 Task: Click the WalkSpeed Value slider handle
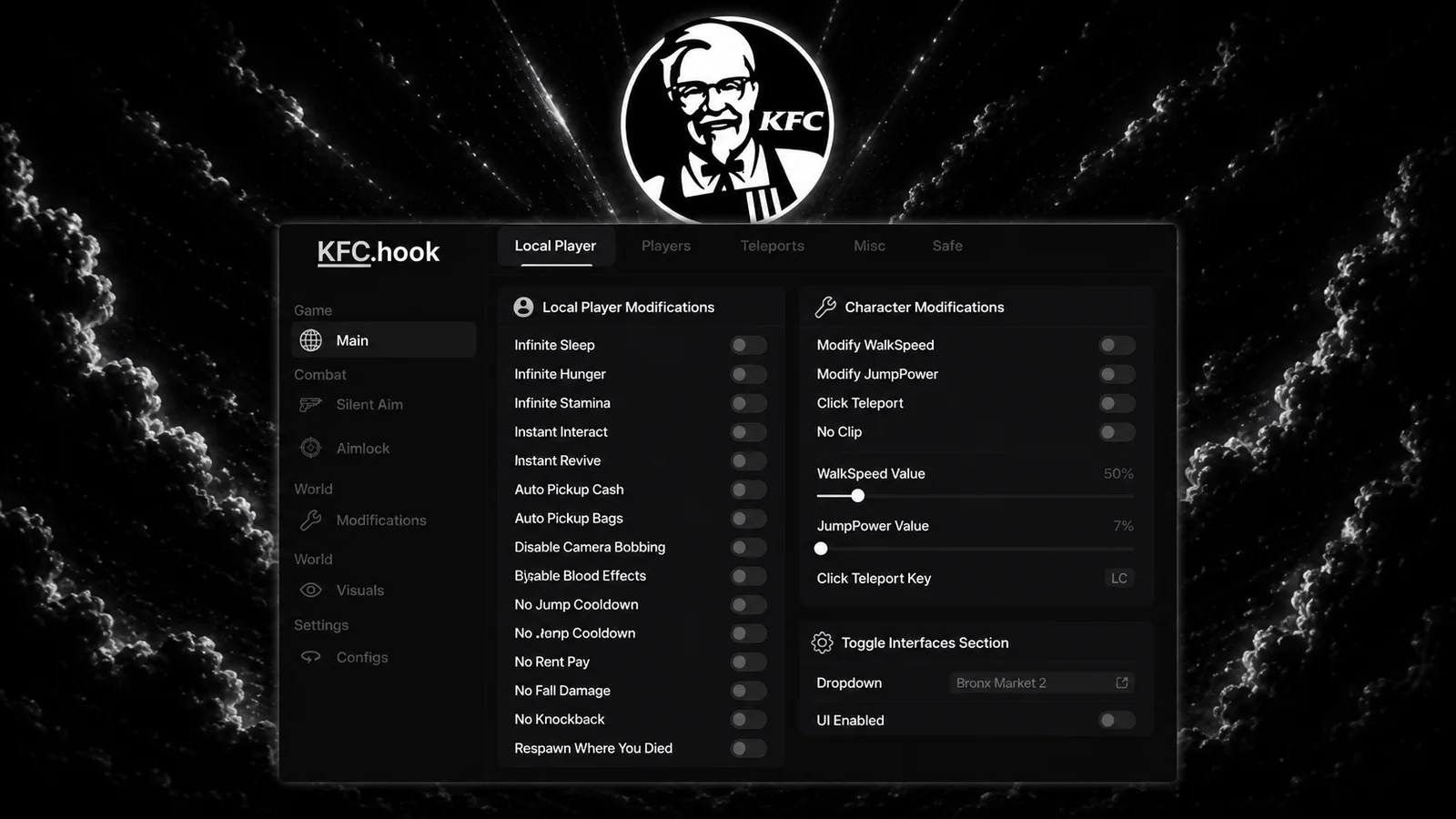coord(857,496)
